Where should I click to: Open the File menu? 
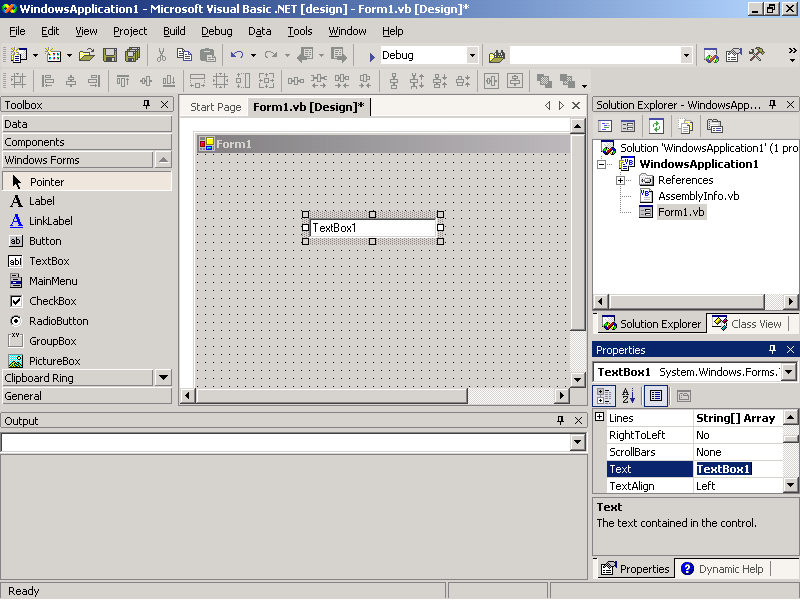[x=17, y=31]
